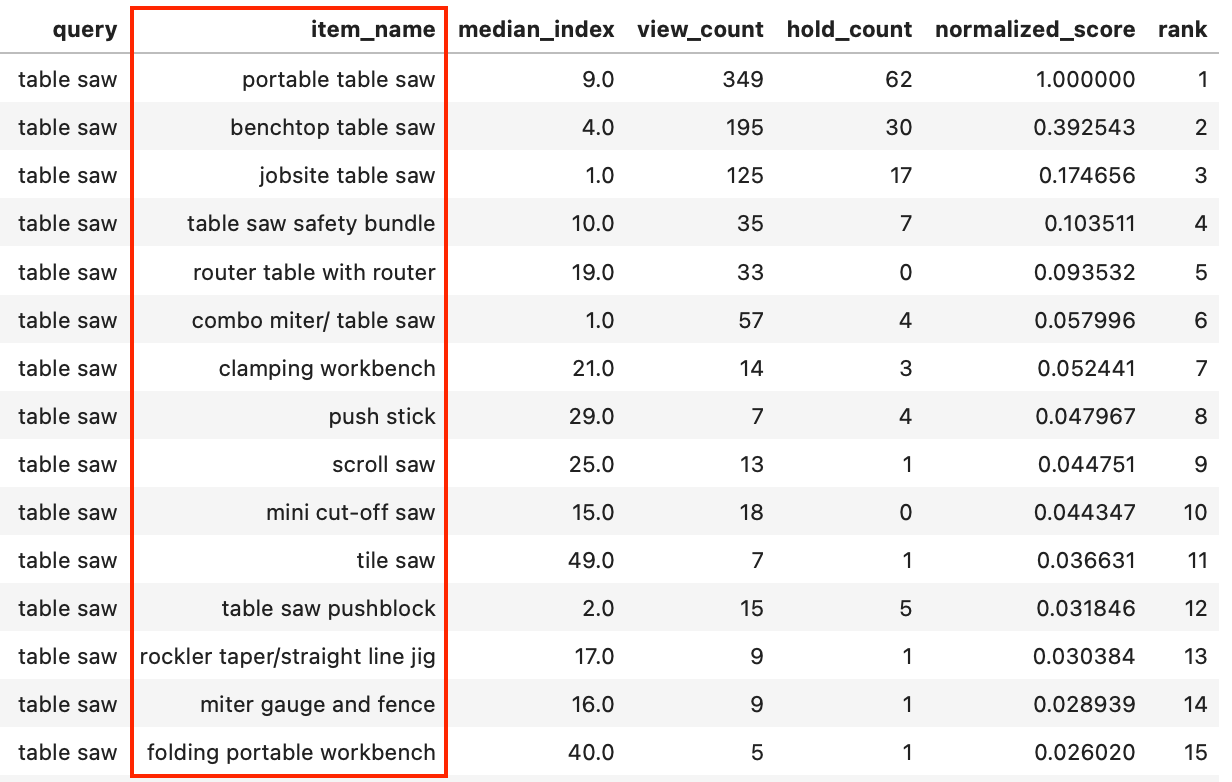Select the median_index column header
The image size is (1232, 782).
[536, 30]
